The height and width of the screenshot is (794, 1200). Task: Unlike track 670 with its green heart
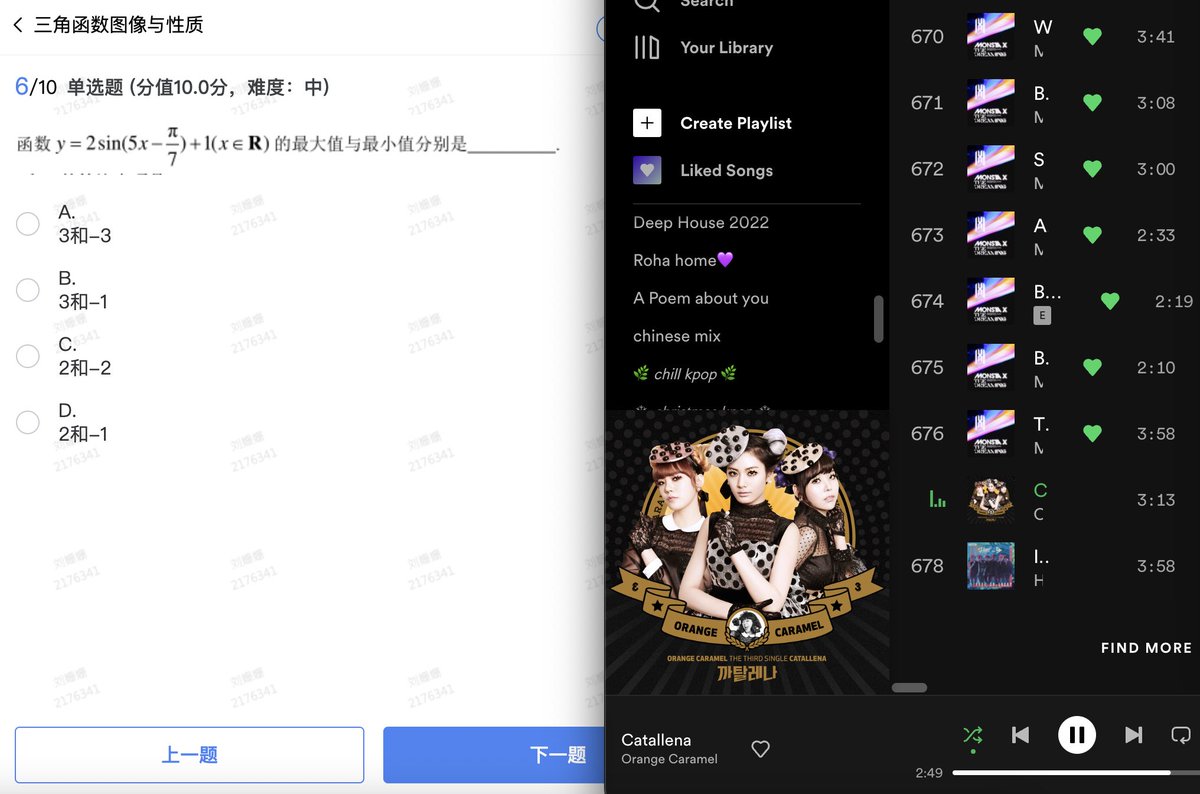pos(1092,37)
